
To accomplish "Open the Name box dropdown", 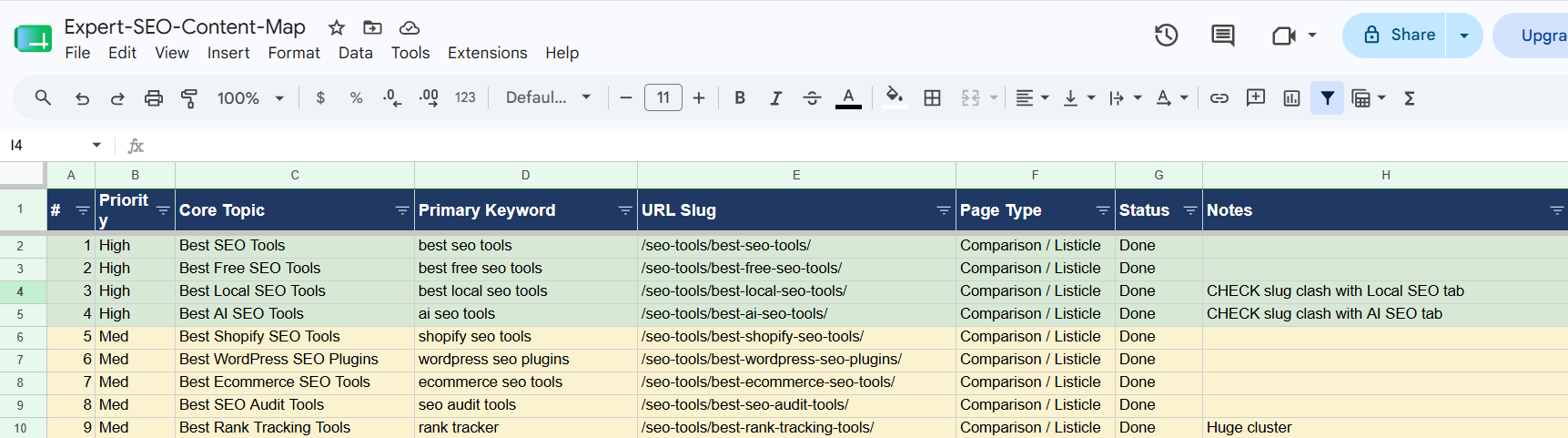I will (96, 146).
